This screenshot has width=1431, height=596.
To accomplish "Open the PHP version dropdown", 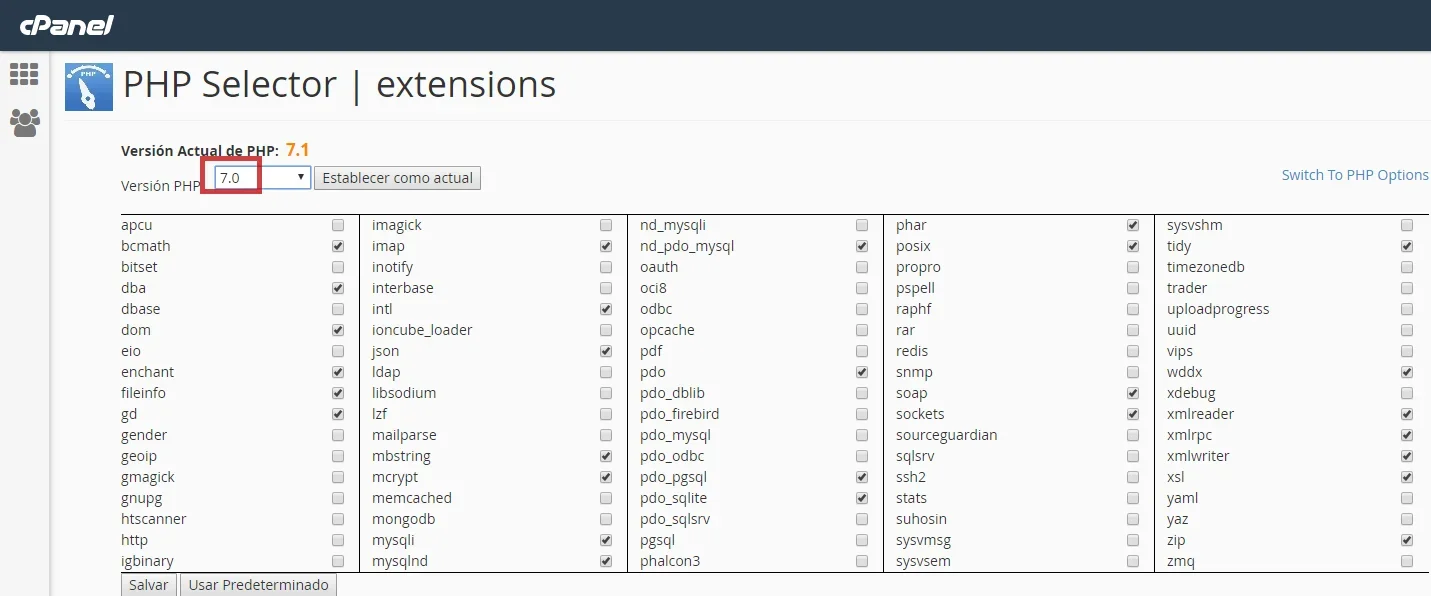I will coord(263,178).
